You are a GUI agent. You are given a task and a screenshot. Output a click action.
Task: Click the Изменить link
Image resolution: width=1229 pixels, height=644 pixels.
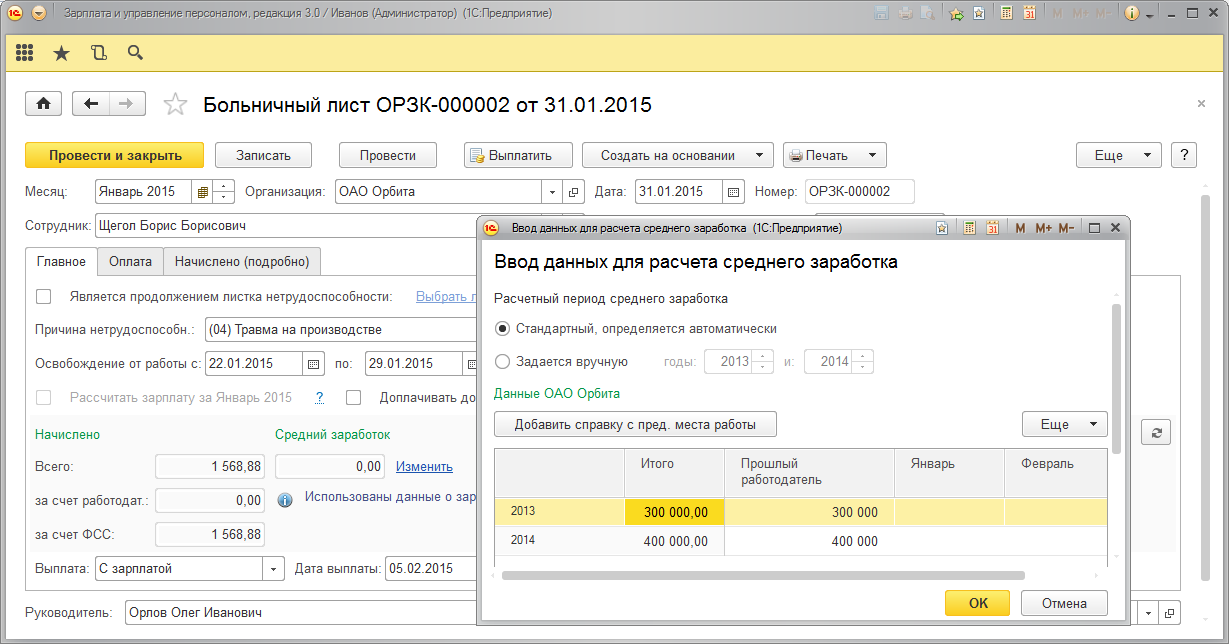click(424, 466)
